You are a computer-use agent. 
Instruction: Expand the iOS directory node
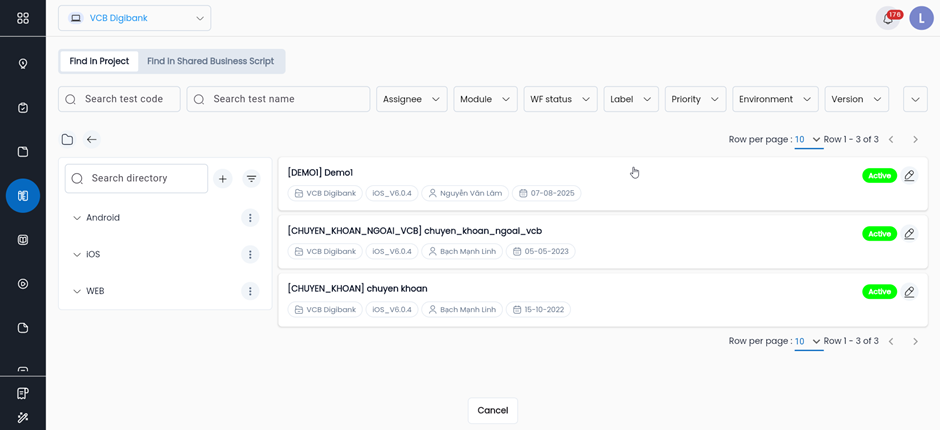77,255
